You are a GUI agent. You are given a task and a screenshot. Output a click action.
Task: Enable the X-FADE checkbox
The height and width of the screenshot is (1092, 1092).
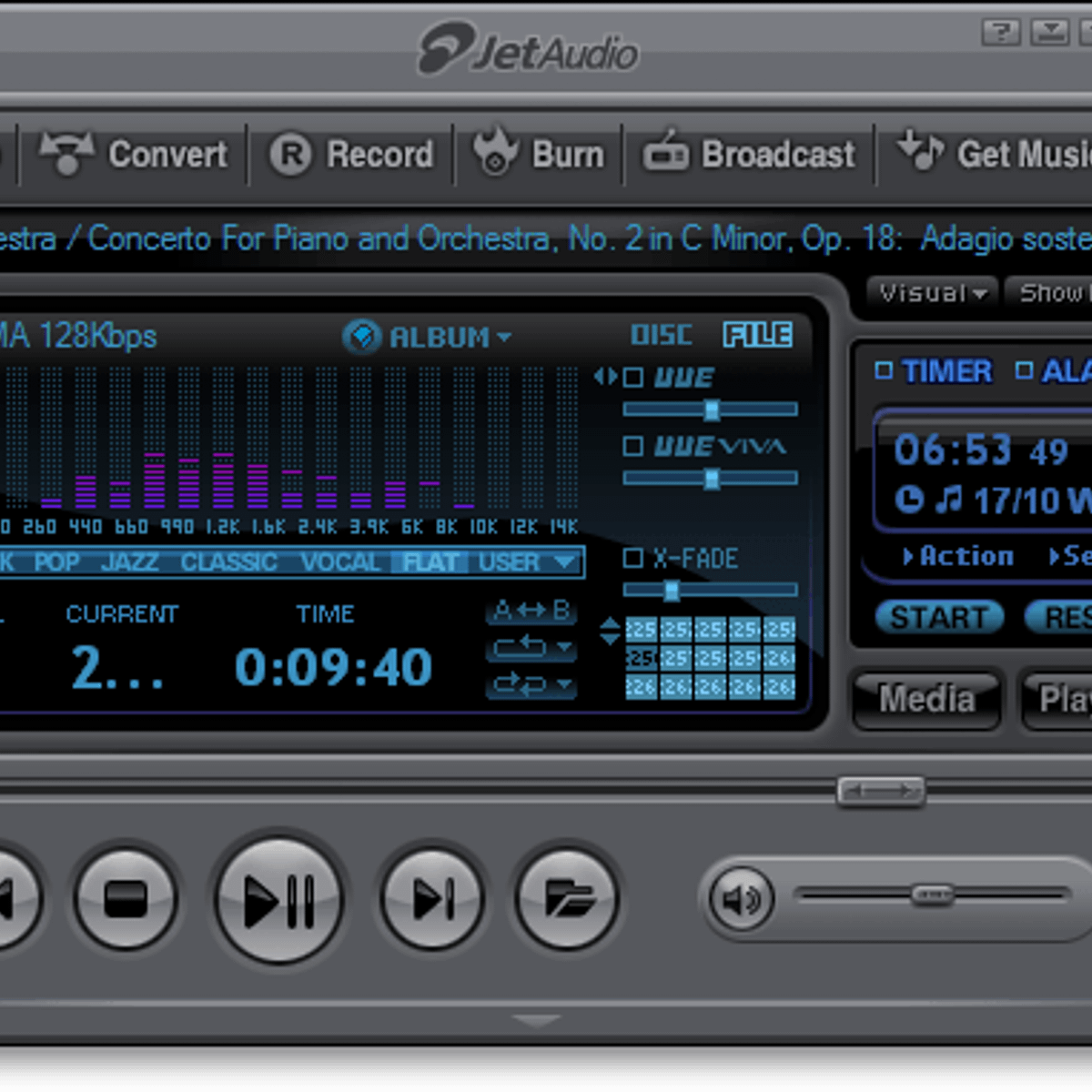(x=633, y=558)
